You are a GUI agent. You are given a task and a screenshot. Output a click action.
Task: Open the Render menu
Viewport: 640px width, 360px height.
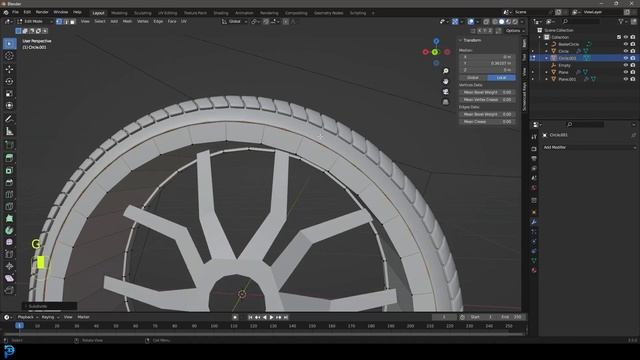42,12
